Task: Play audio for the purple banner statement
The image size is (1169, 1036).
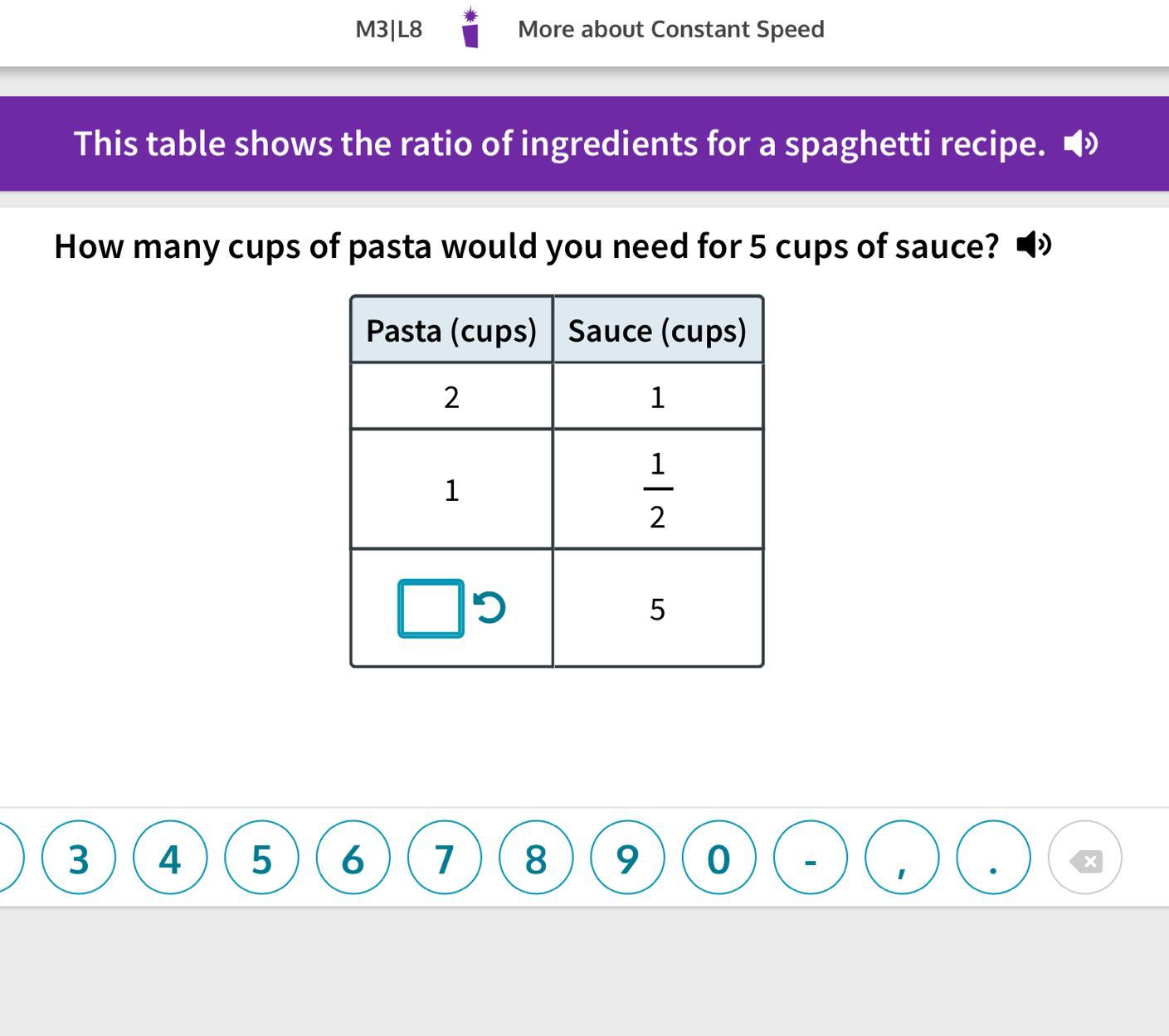Action: click(x=1080, y=143)
